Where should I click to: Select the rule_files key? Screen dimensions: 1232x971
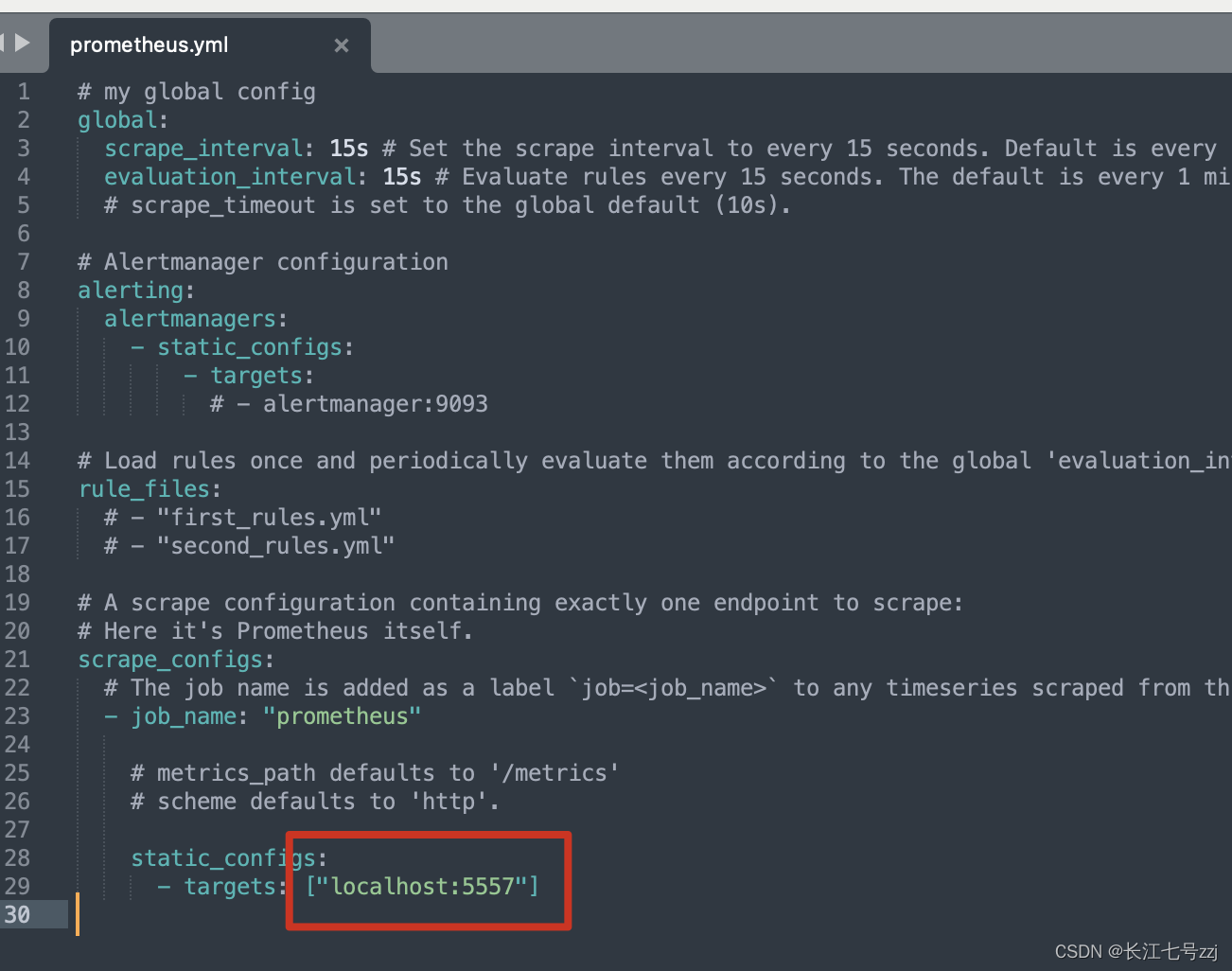pos(140,488)
